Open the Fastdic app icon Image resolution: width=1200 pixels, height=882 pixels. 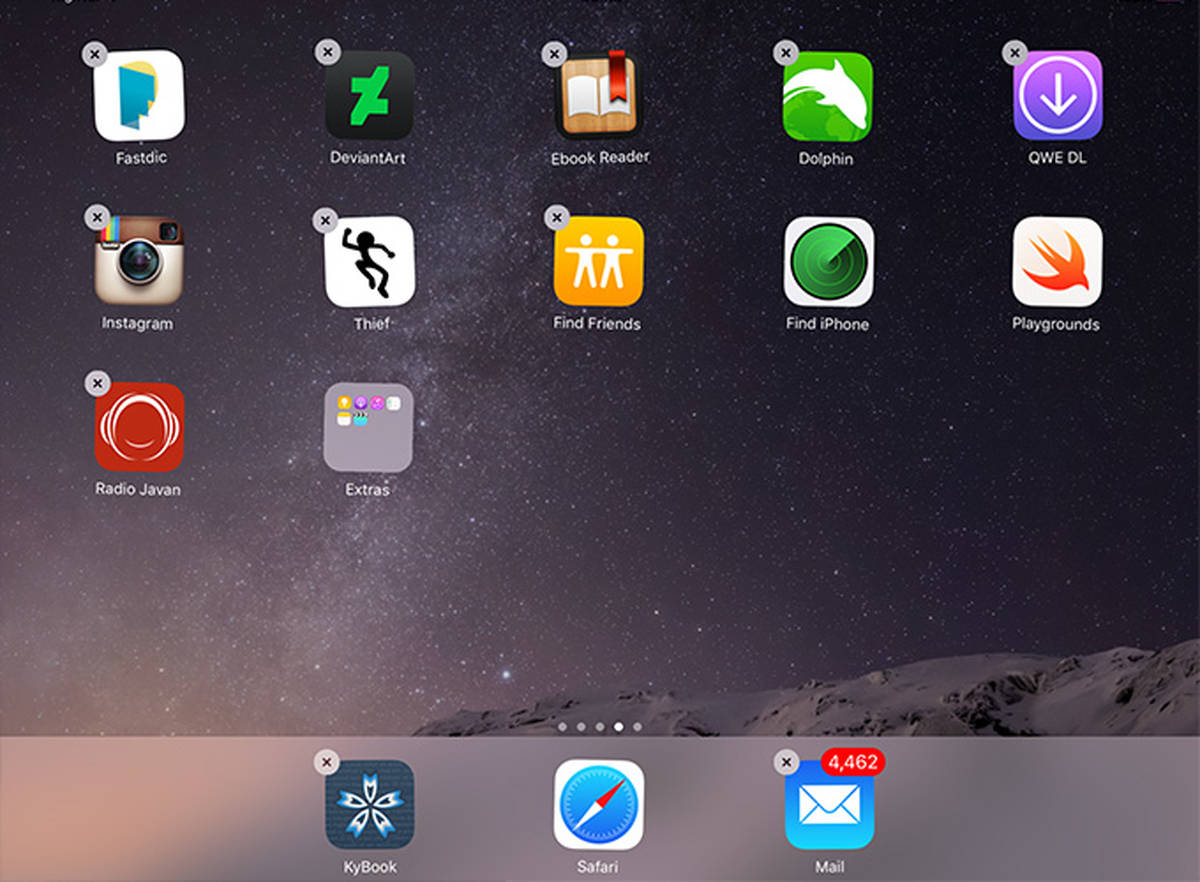click(x=139, y=96)
